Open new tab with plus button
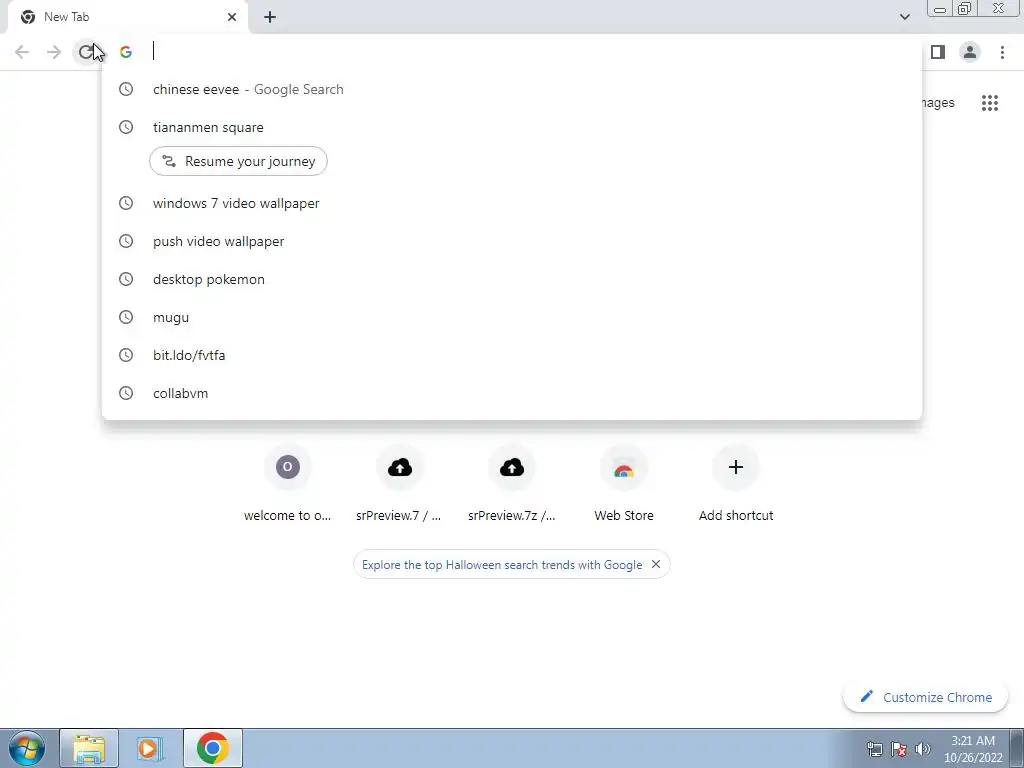This screenshot has height=768, width=1024. click(270, 17)
